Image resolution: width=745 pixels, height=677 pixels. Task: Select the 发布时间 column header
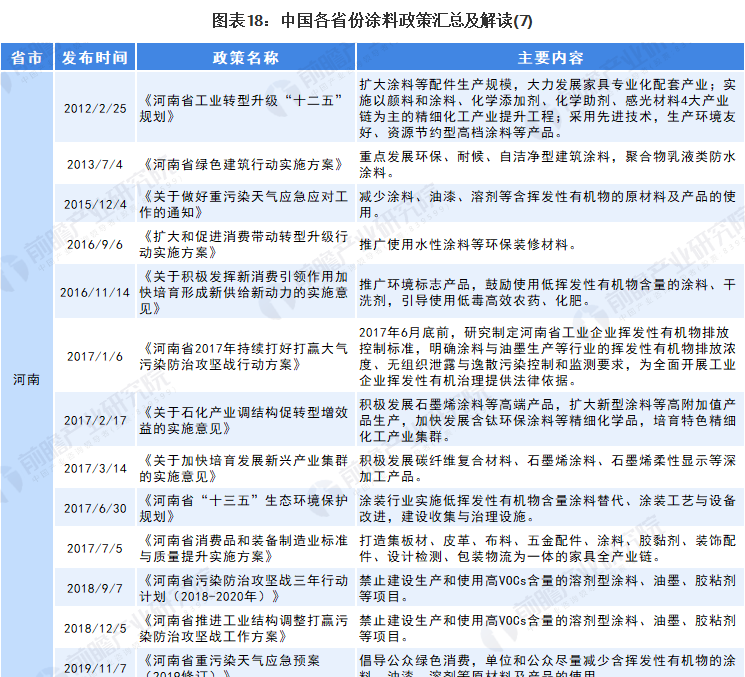[x=94, y=57]
